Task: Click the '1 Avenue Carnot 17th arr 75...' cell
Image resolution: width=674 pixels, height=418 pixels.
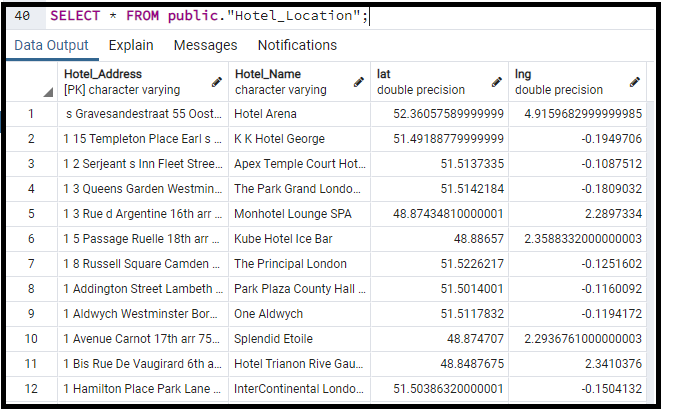Action: [143, 338]
